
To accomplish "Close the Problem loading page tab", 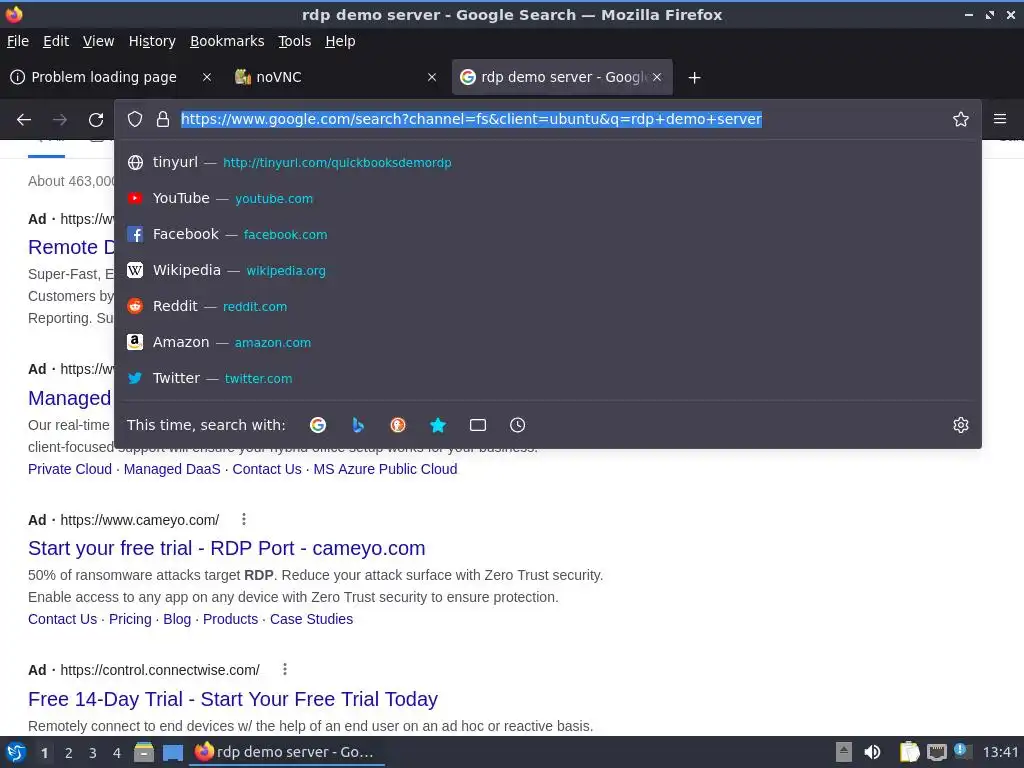I will 206,77.
